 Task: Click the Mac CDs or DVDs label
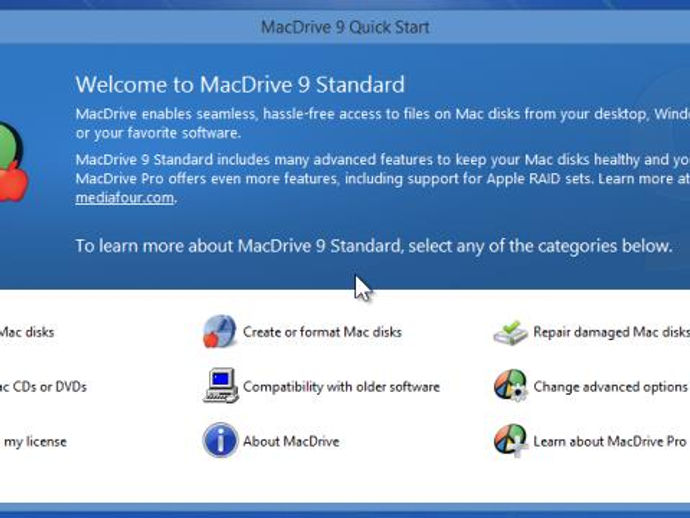coord(43,387)
